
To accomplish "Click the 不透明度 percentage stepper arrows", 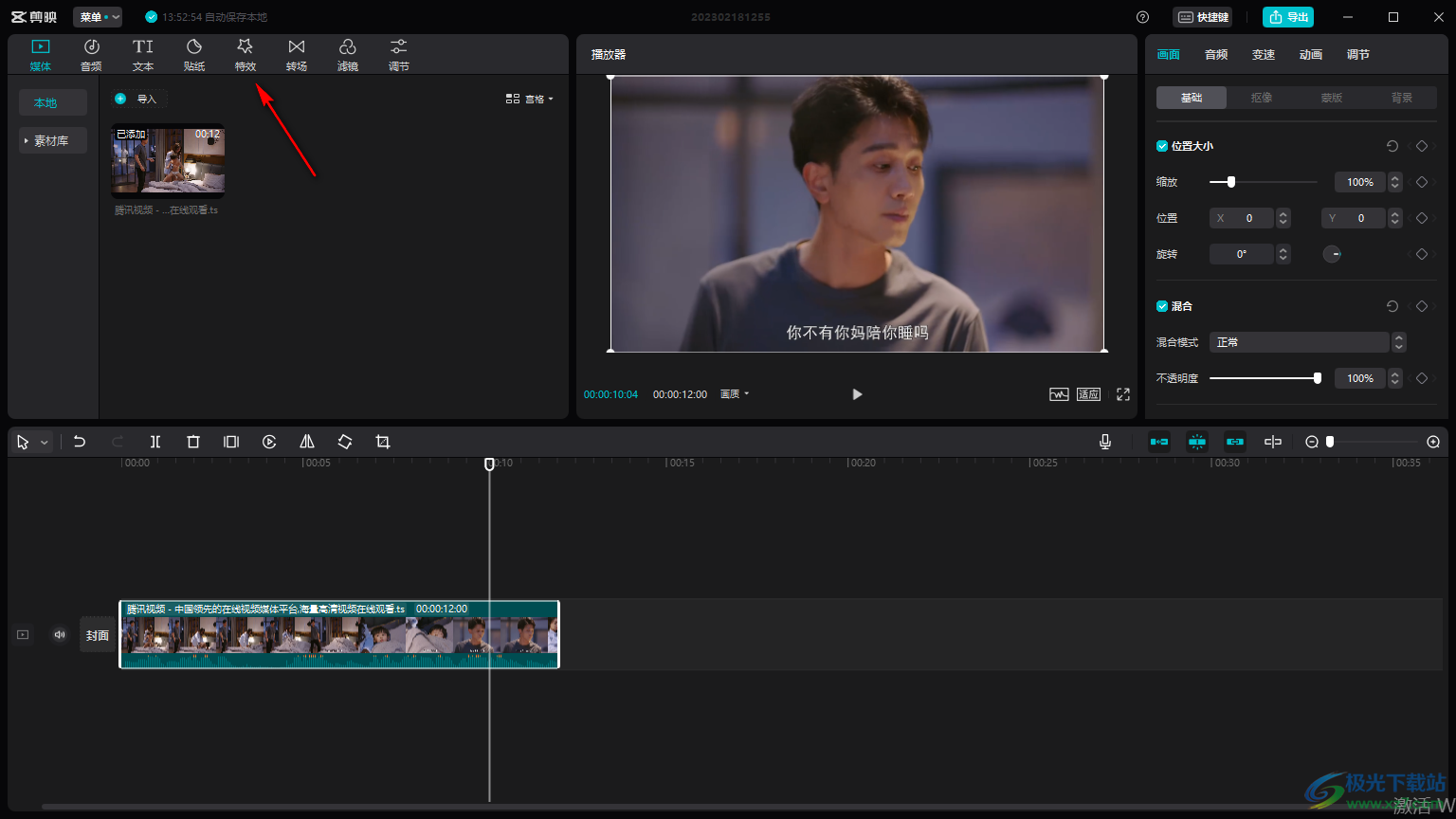I will tap(1395, 378).
